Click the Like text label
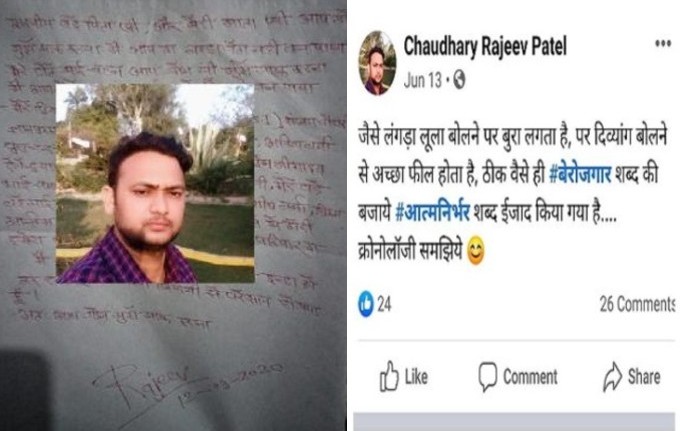Screen dimensions: 680x431 click(x=416, y=376)
